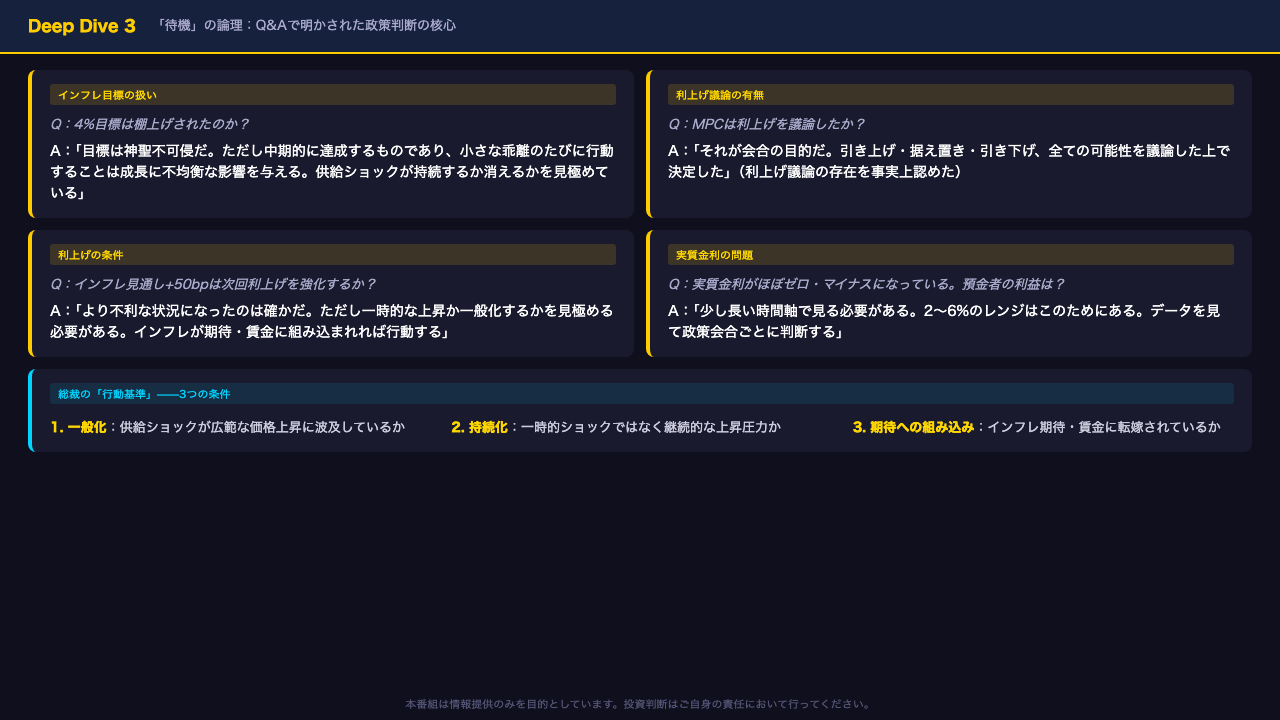Click question 'Q：4%目標は棚上げされたのか？'
Screen dimensions: 1280x720
point(150,124)
